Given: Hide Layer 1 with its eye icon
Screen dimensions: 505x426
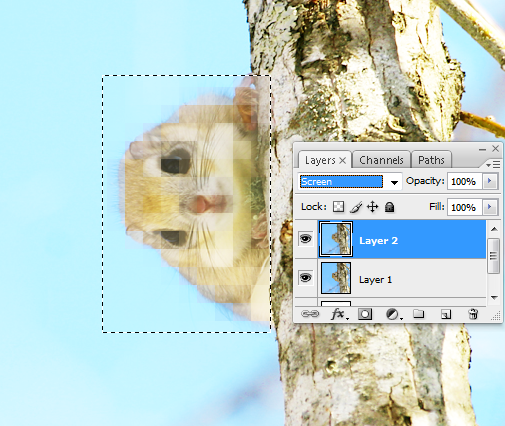Looking at the screenshot, I should [x=306, y=278].
